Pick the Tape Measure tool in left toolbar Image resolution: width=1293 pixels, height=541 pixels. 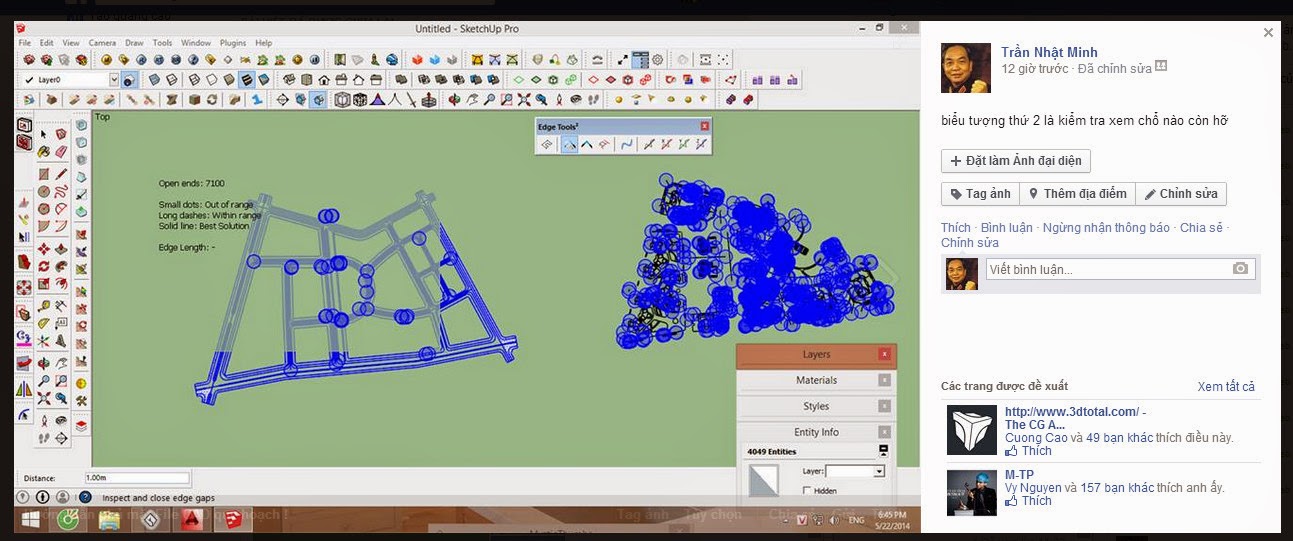click(x=43, y=305)
